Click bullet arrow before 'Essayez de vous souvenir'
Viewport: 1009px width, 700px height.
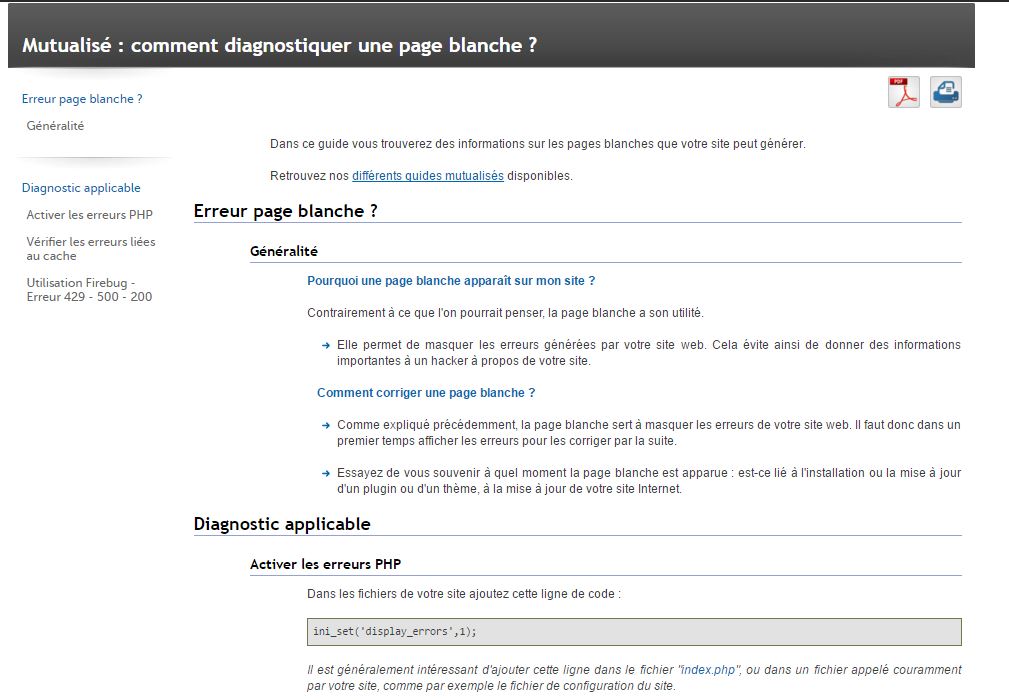[326, 474]
